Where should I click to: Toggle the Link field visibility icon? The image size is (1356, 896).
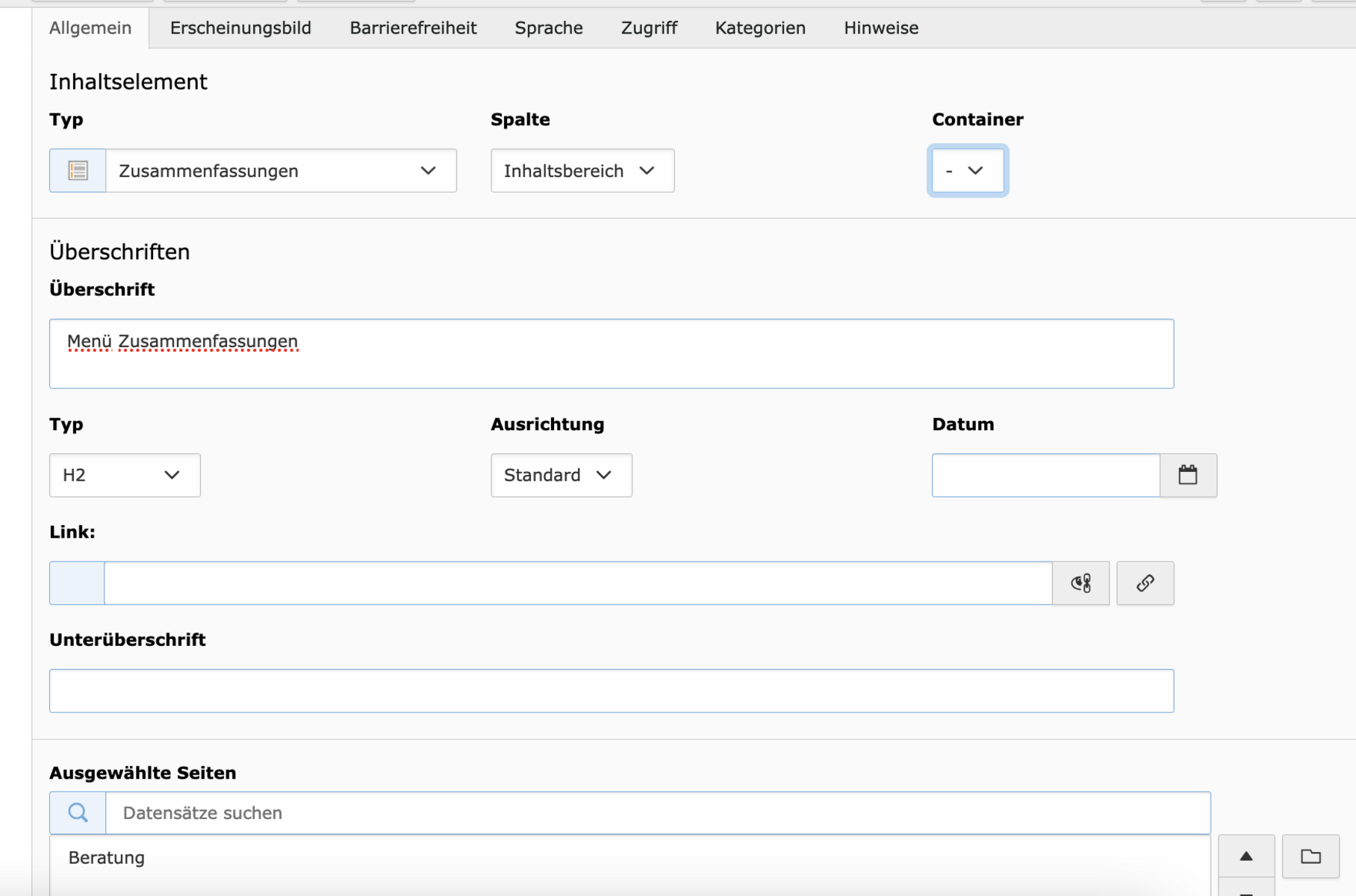pos(1080,583)
